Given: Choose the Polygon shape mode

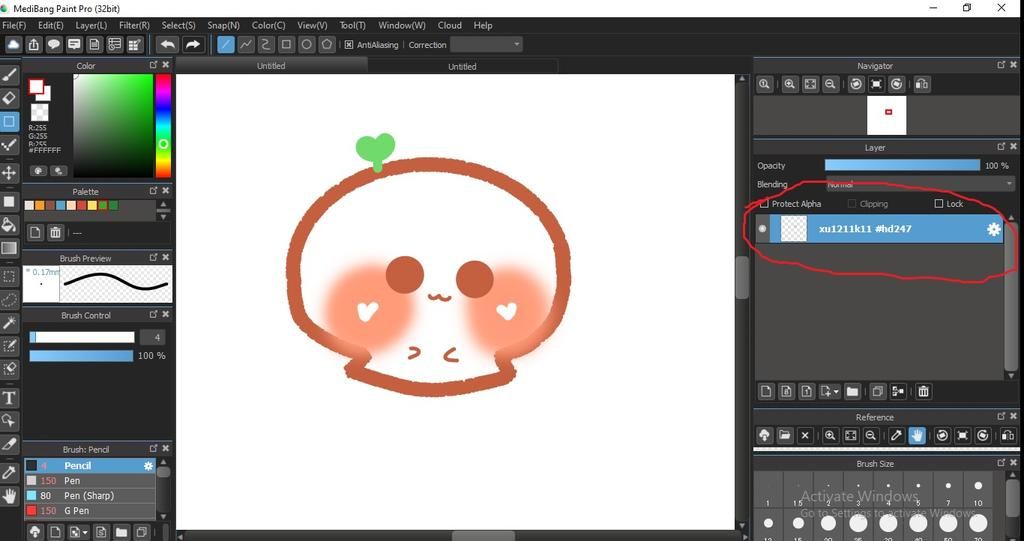Looking at the screenshot, I should coord(327,44).
